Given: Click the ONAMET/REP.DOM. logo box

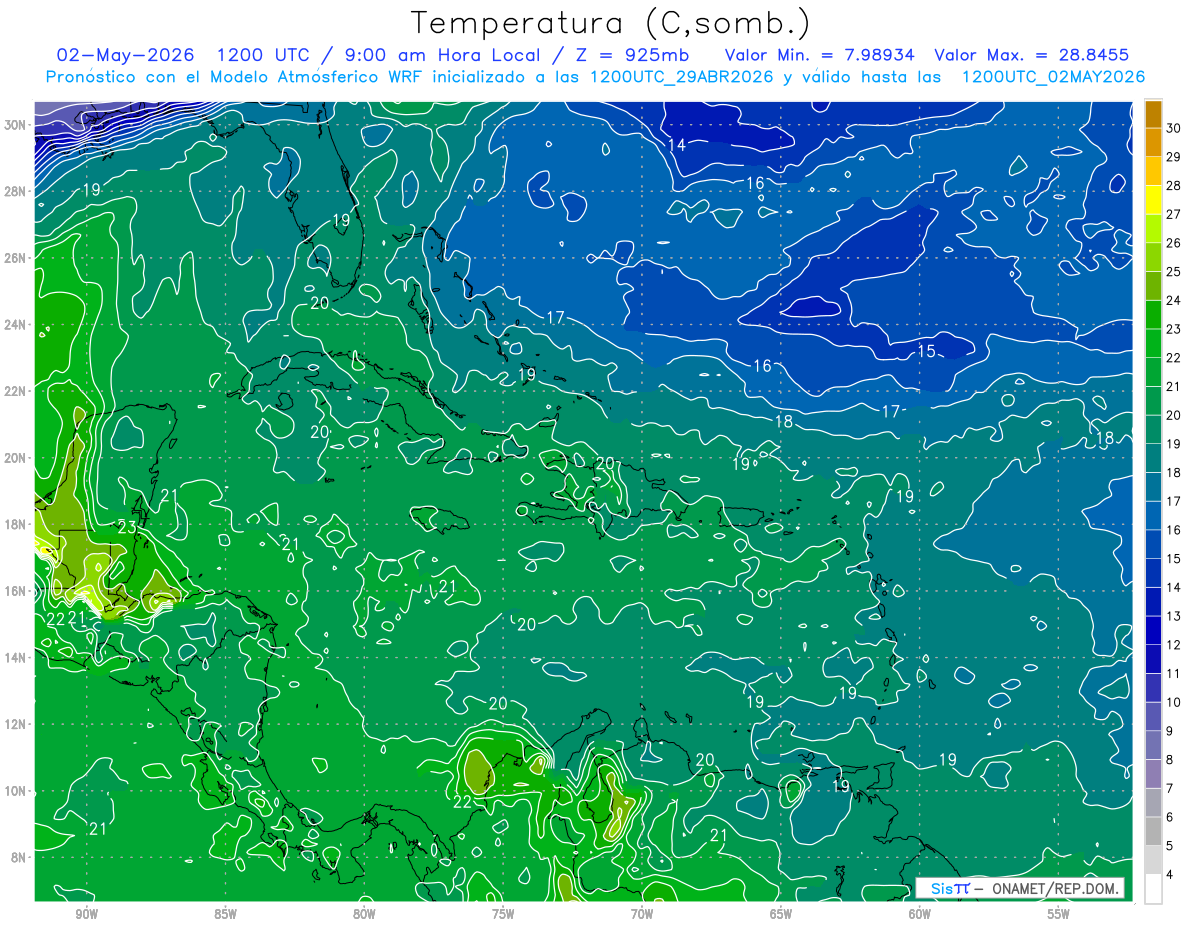Looking at the screenshot, I should click(x=1019, y=888).
